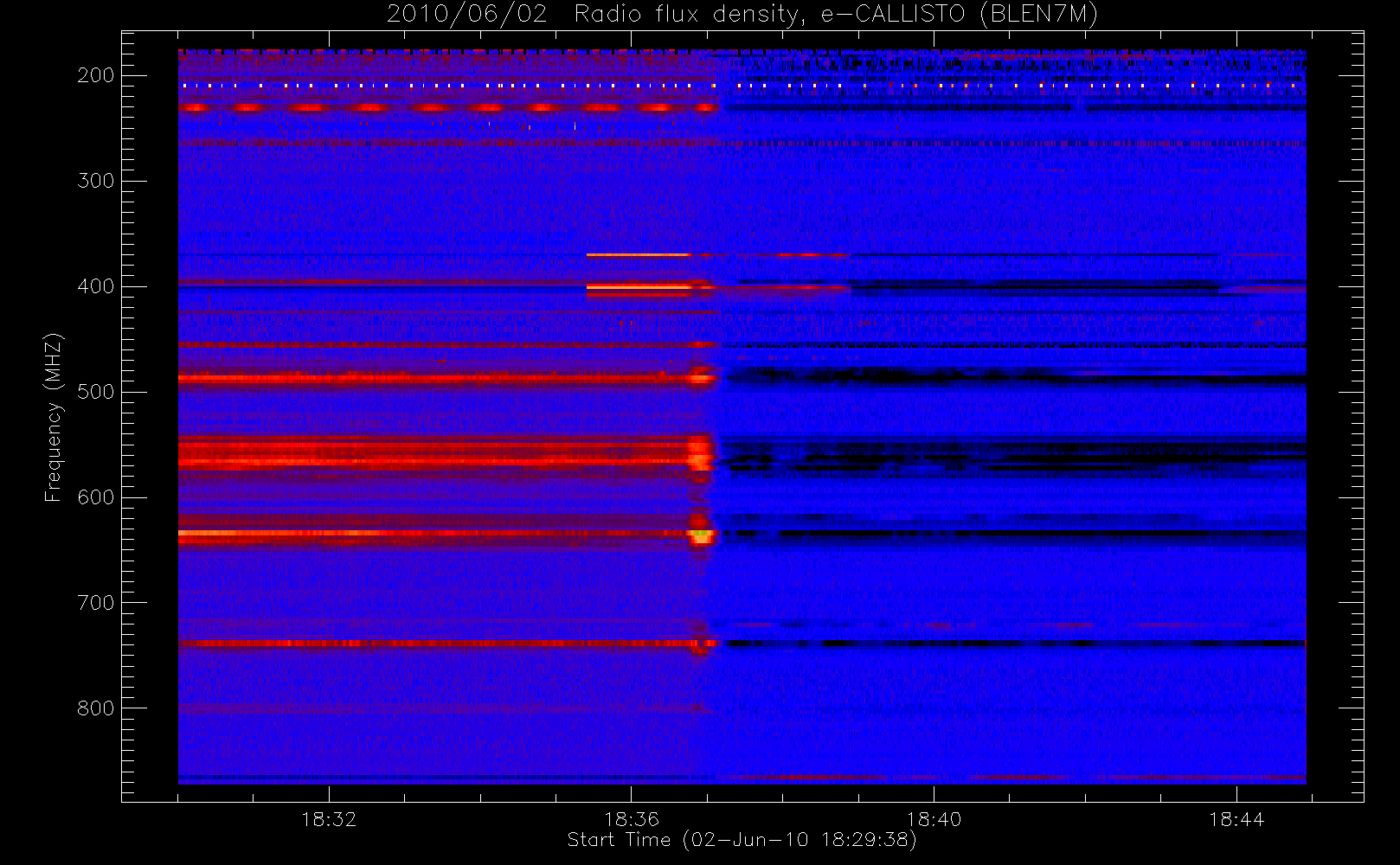Click the 300 frequency axis label
The image size is (1400, 865).
point(96,181)
